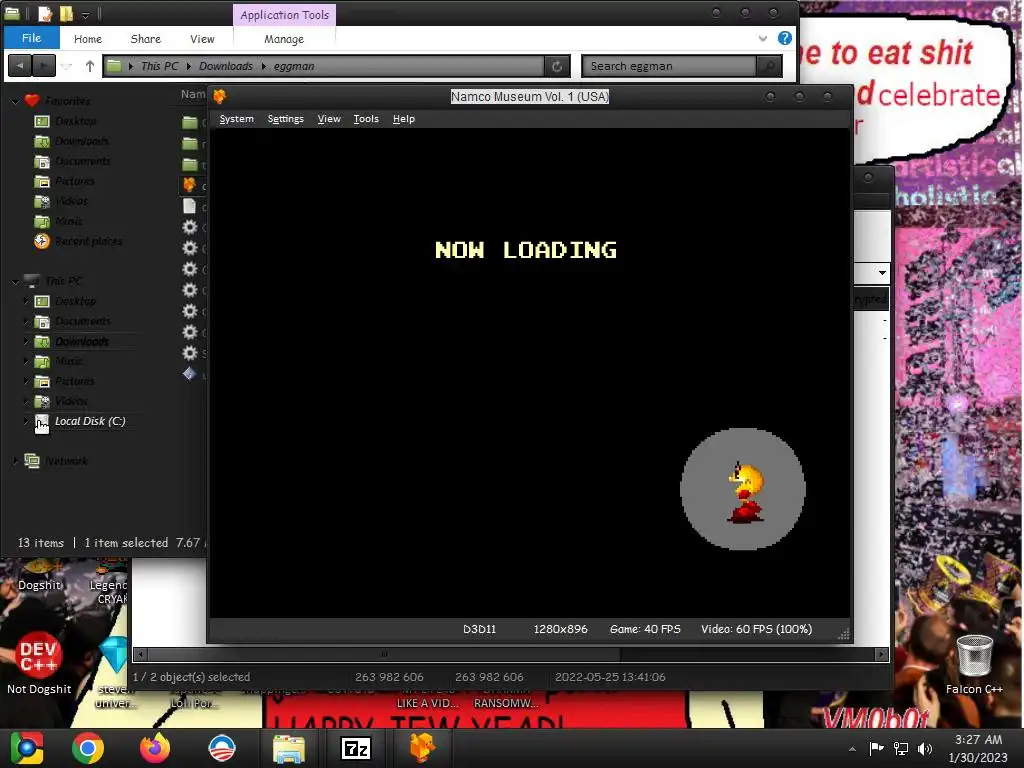Click the Explorer forward arrow button
The image size is (1024, 768).
click(x=43, y=66)
